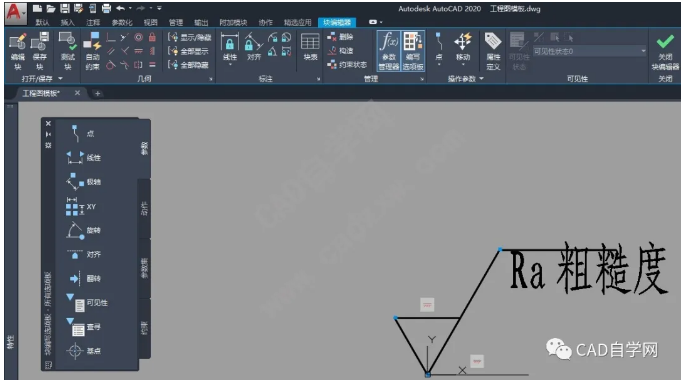This screenshot has height=388, width=695.
Task: Select the Equal constraint icon
Action: tap(152, 65)
